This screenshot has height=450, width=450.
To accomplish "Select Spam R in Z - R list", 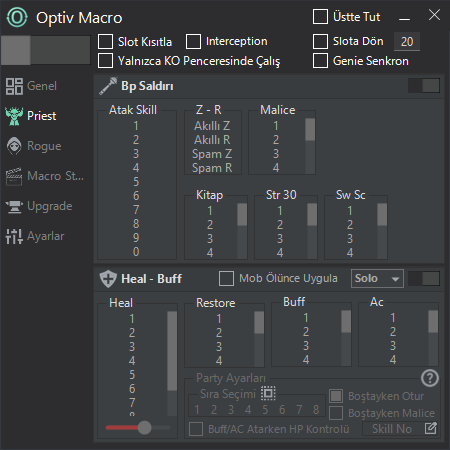I will pos(212,168).
